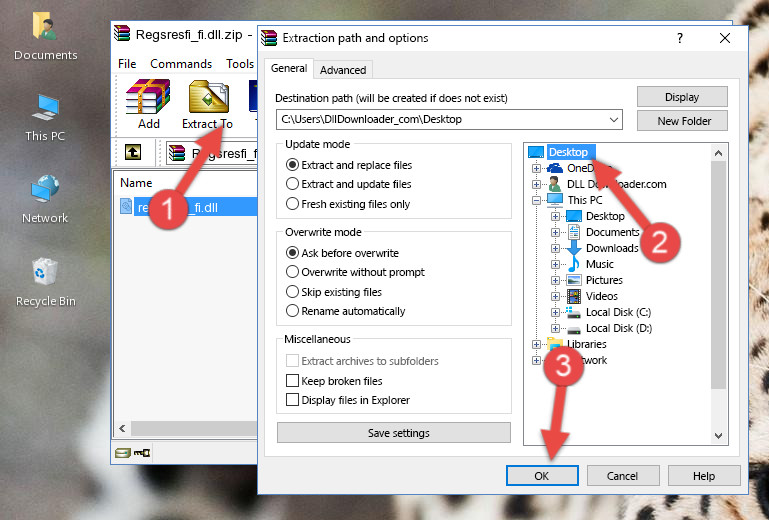
Task: Click the key password icon in status bar
Action: point(142,452)
